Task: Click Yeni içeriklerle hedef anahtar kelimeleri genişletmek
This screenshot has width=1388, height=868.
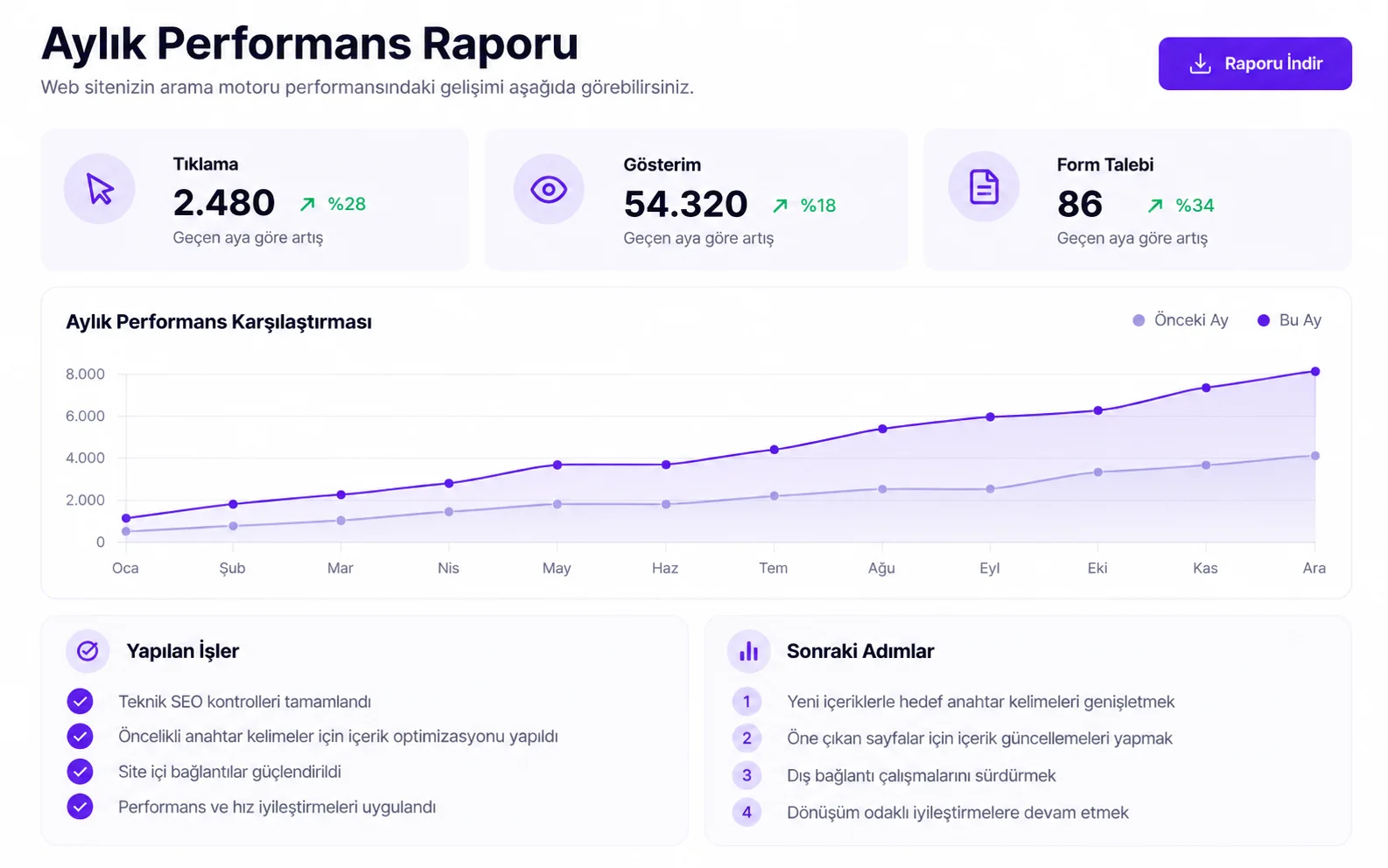Action: click(980, 702)
